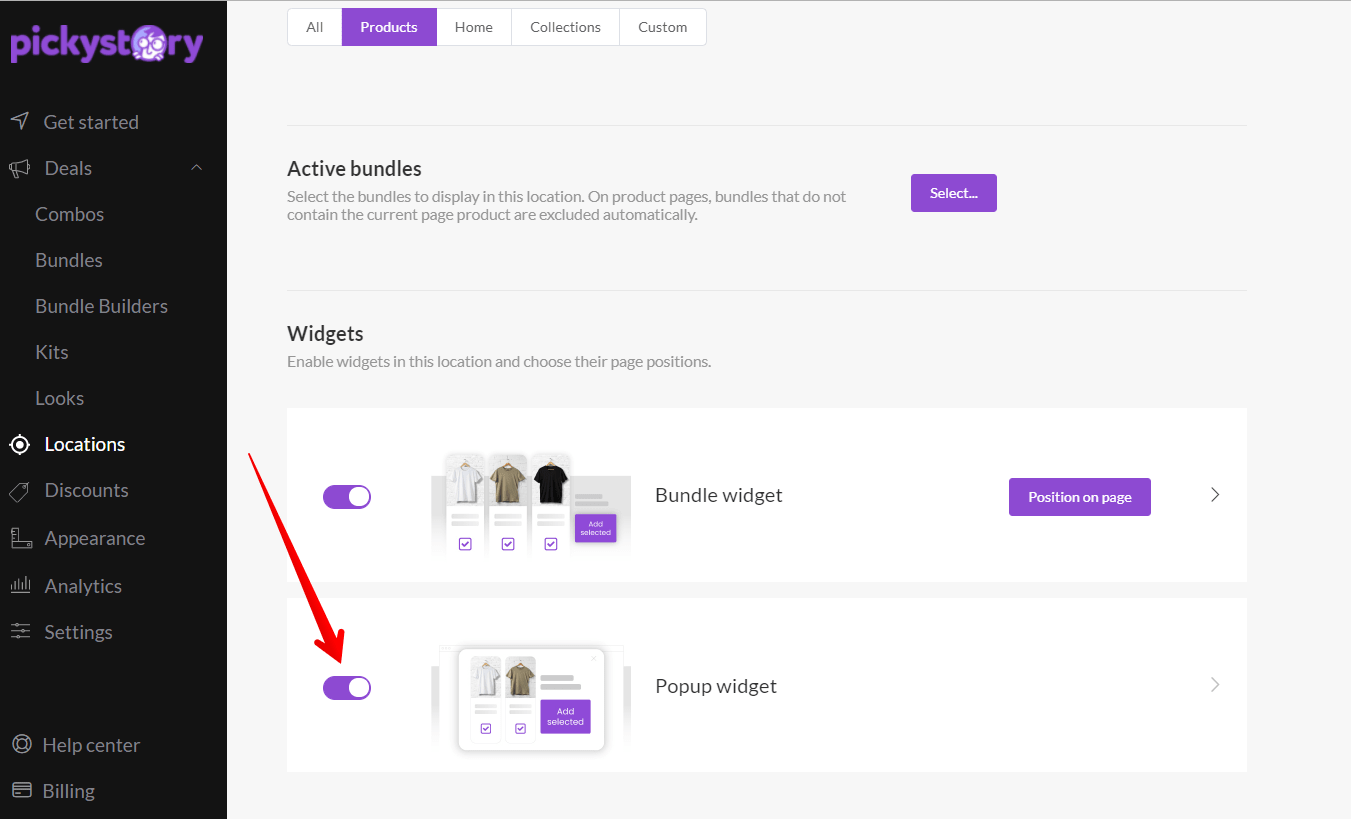Collapse the Deals menu chevron
The image size is (1351, 819).
click(x=197, y=168)
